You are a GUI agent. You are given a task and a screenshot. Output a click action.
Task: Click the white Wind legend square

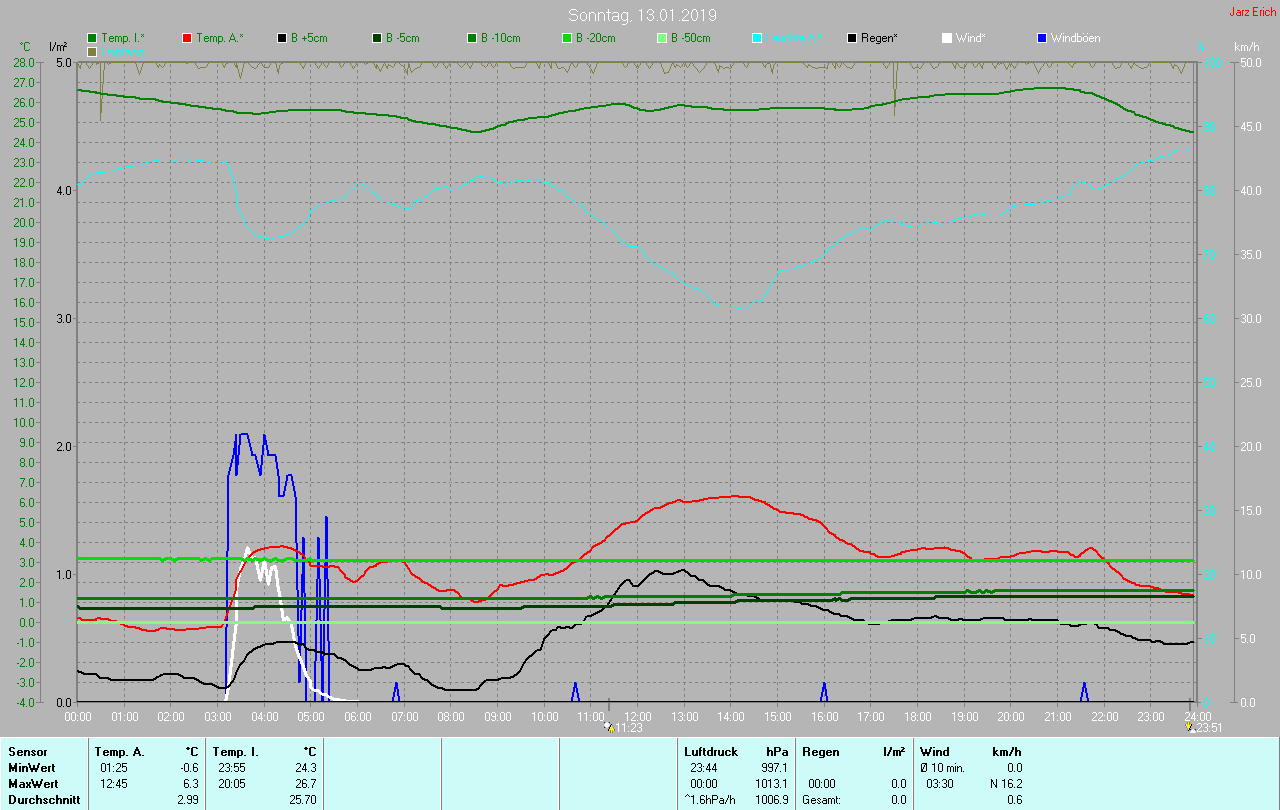947,38
